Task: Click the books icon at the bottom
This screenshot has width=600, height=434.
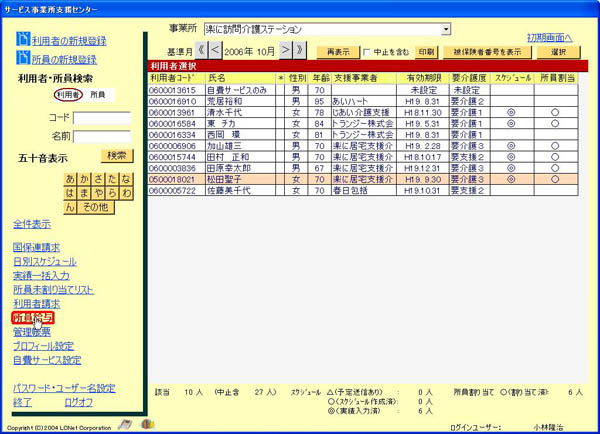Action: 148,424
